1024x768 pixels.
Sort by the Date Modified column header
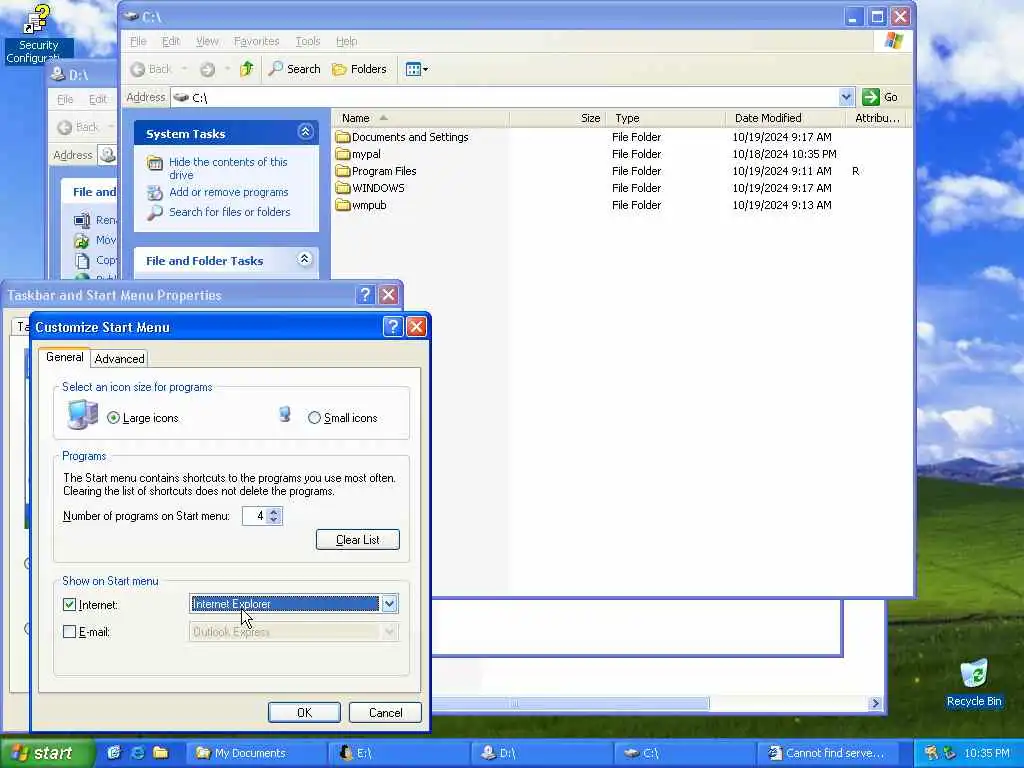pyautogui.click(x=786, y=118)
